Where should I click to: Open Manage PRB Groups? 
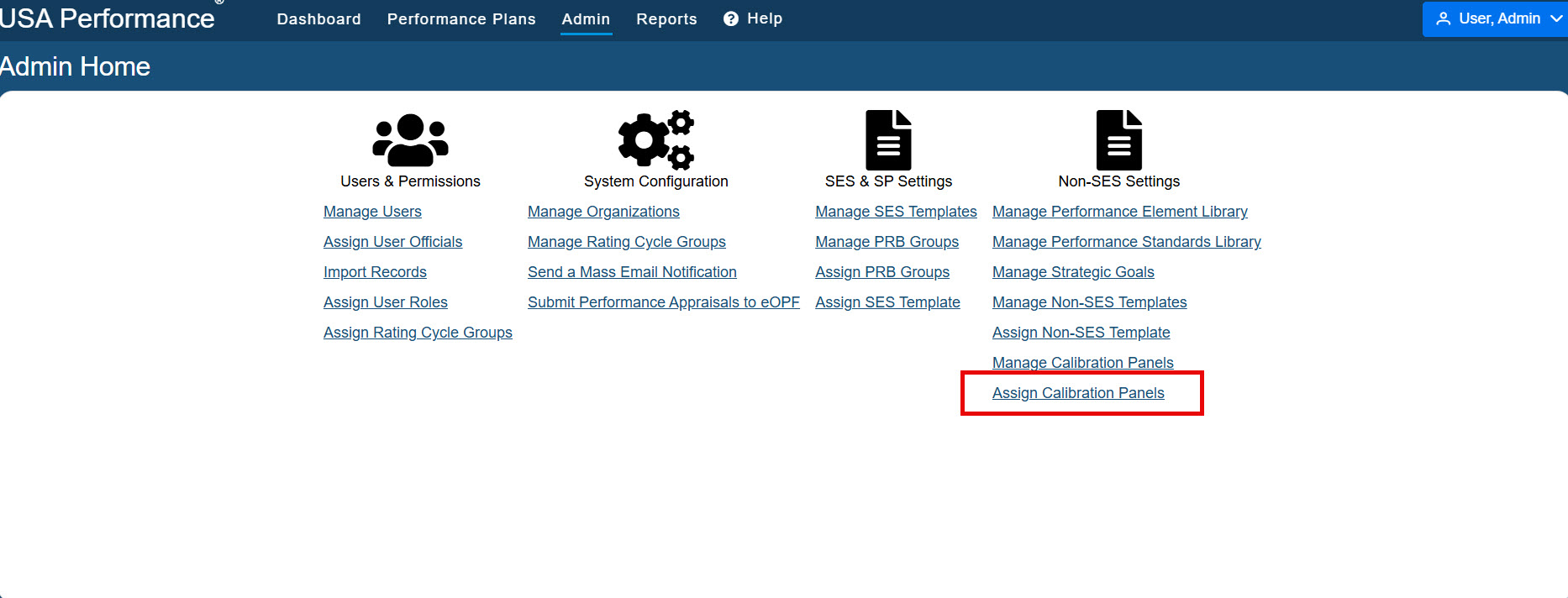tap(887, 242)
